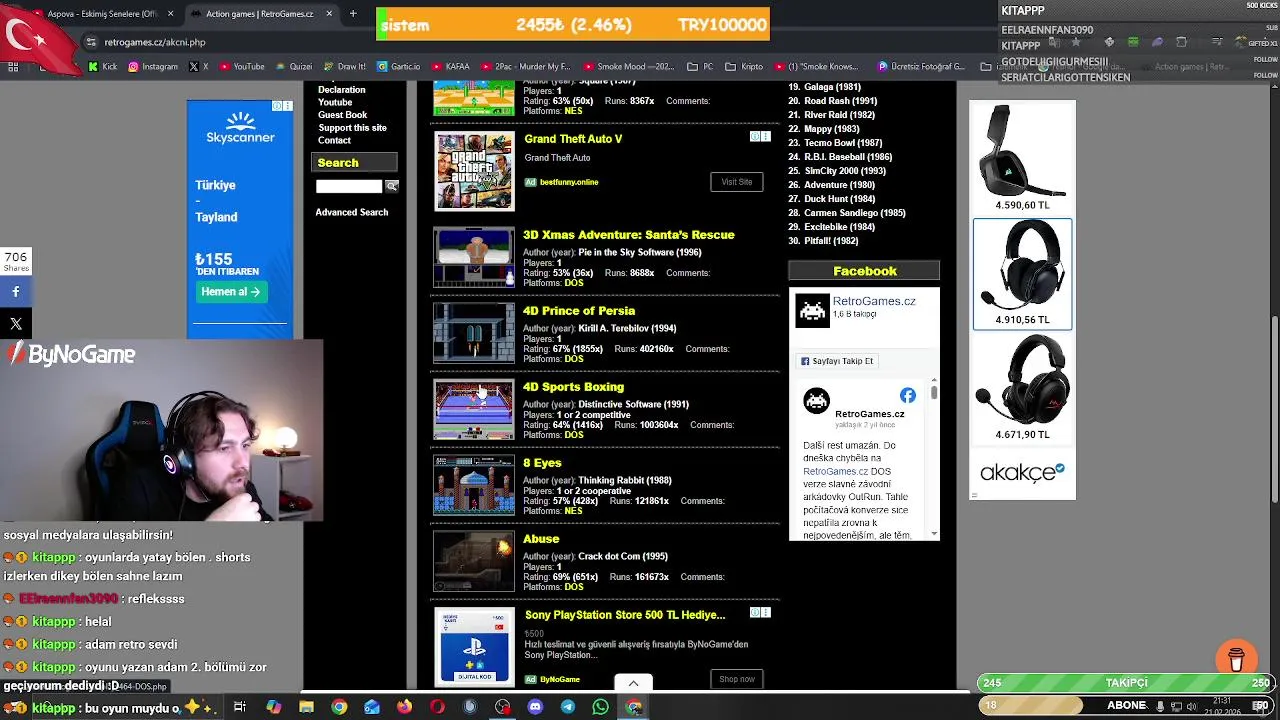
Task: Open Discord from the taskbar
Action: click(535, 707)
